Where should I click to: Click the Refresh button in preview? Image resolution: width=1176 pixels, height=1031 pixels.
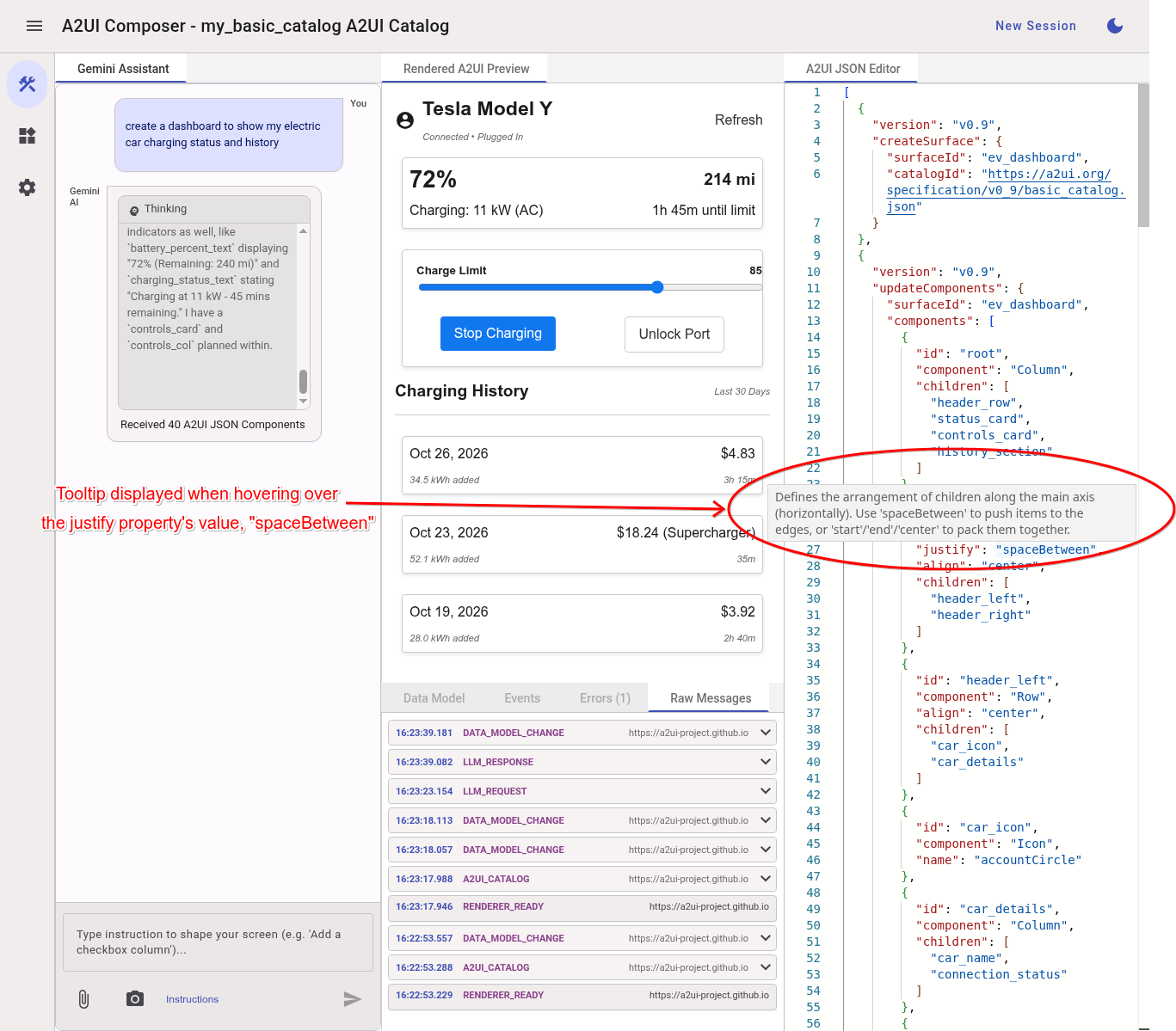coord(738,120)
